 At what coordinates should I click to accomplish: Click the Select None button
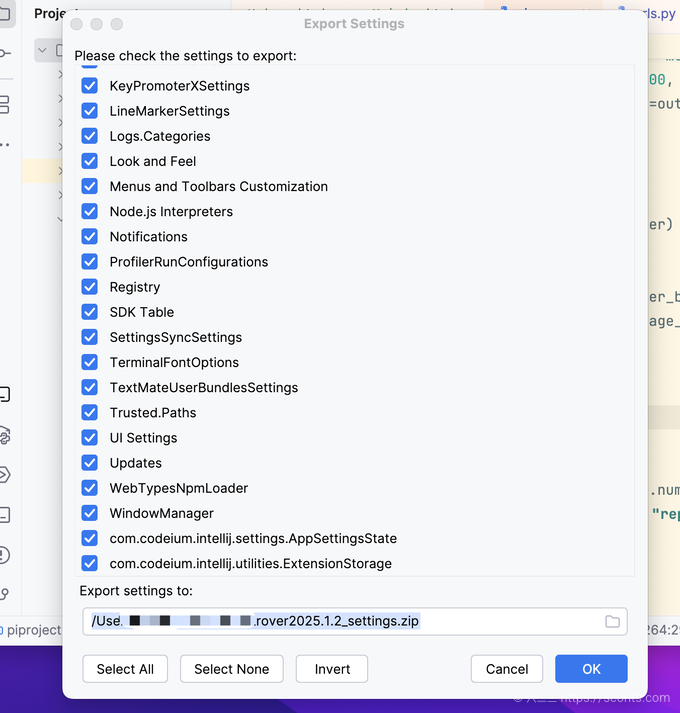(232, 669)
